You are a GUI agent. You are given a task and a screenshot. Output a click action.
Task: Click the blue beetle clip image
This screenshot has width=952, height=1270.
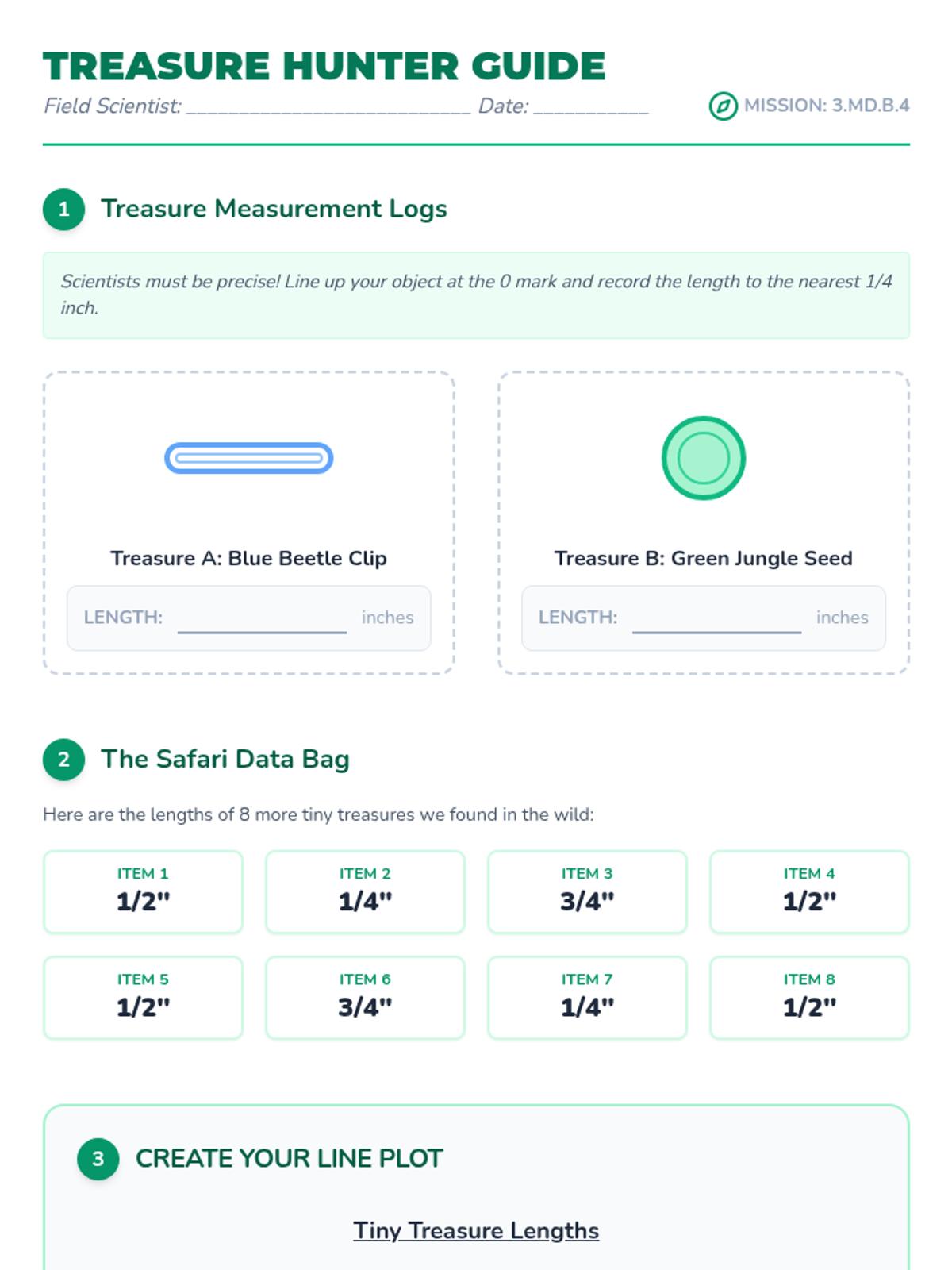coord(248,458)
